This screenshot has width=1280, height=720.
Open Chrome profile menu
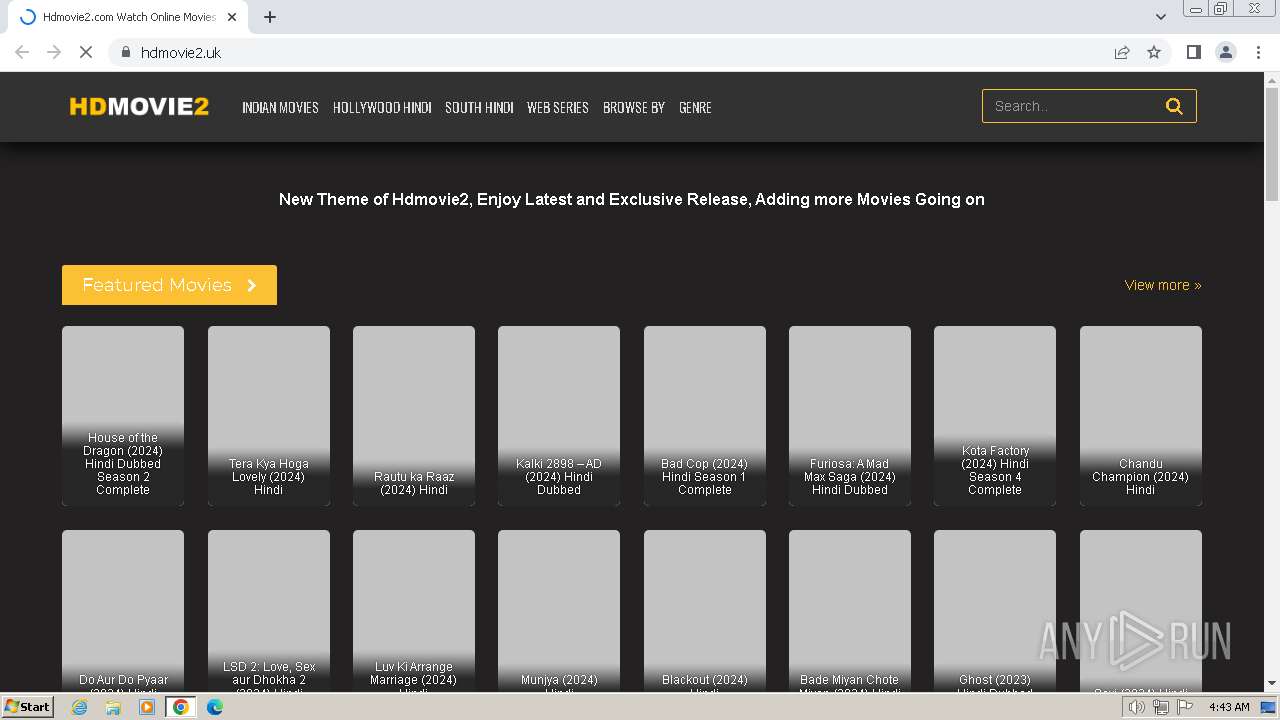coord(1225,52)
